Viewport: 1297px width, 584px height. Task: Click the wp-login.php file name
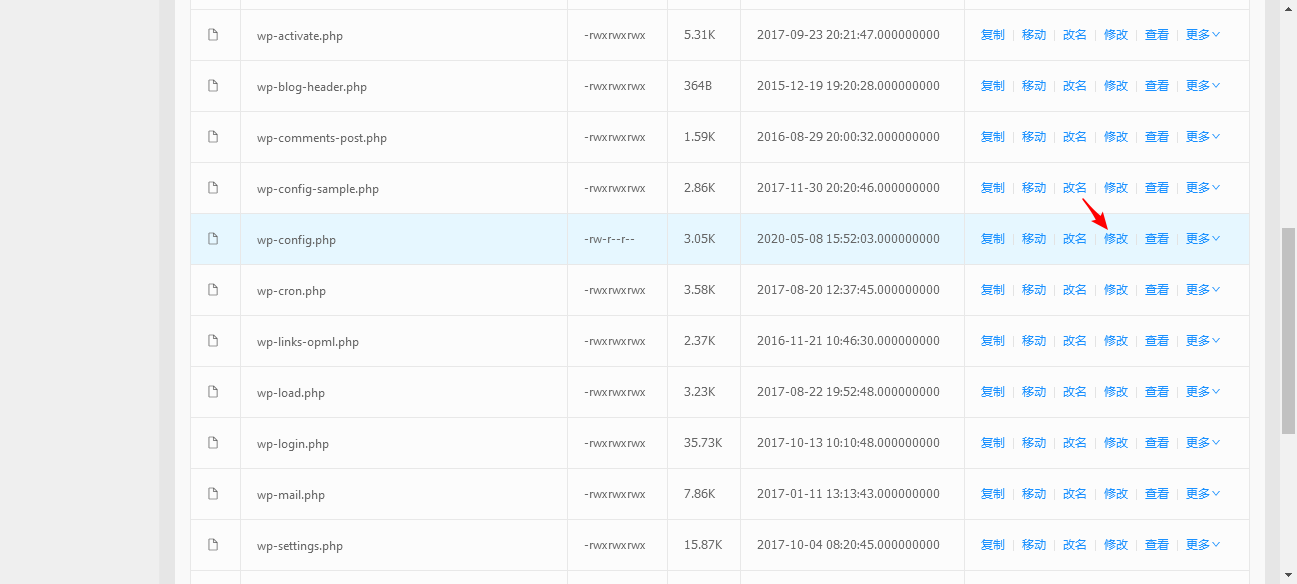click(x=293, y=444)
